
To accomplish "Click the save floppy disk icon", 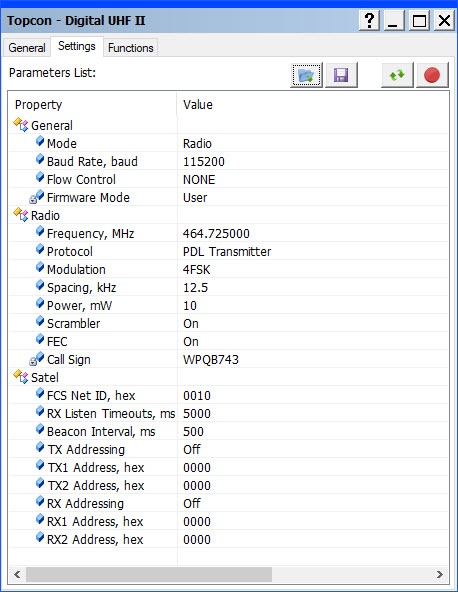I will 341,75.
